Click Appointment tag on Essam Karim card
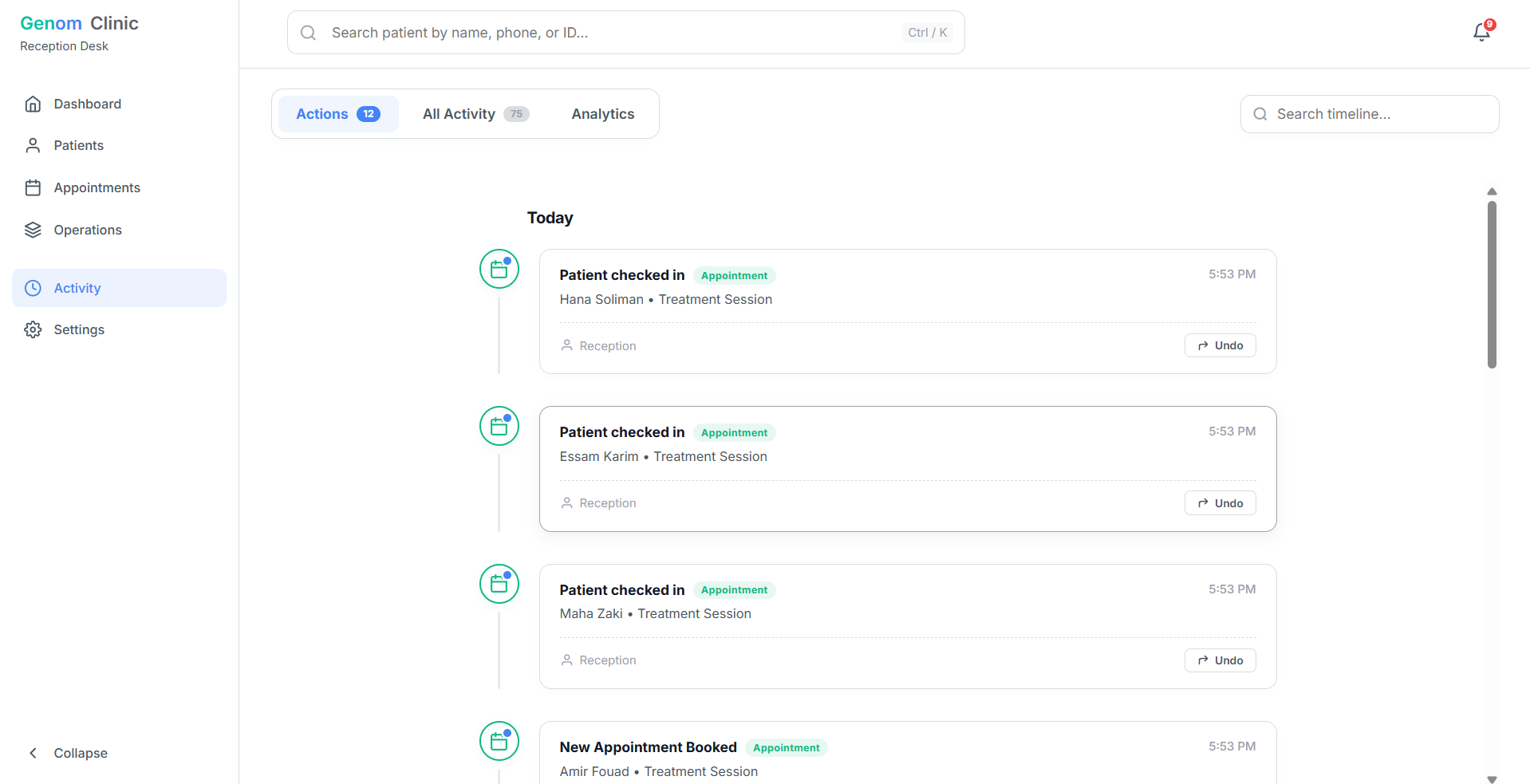 pyautogui.click(x=734, y=432)
